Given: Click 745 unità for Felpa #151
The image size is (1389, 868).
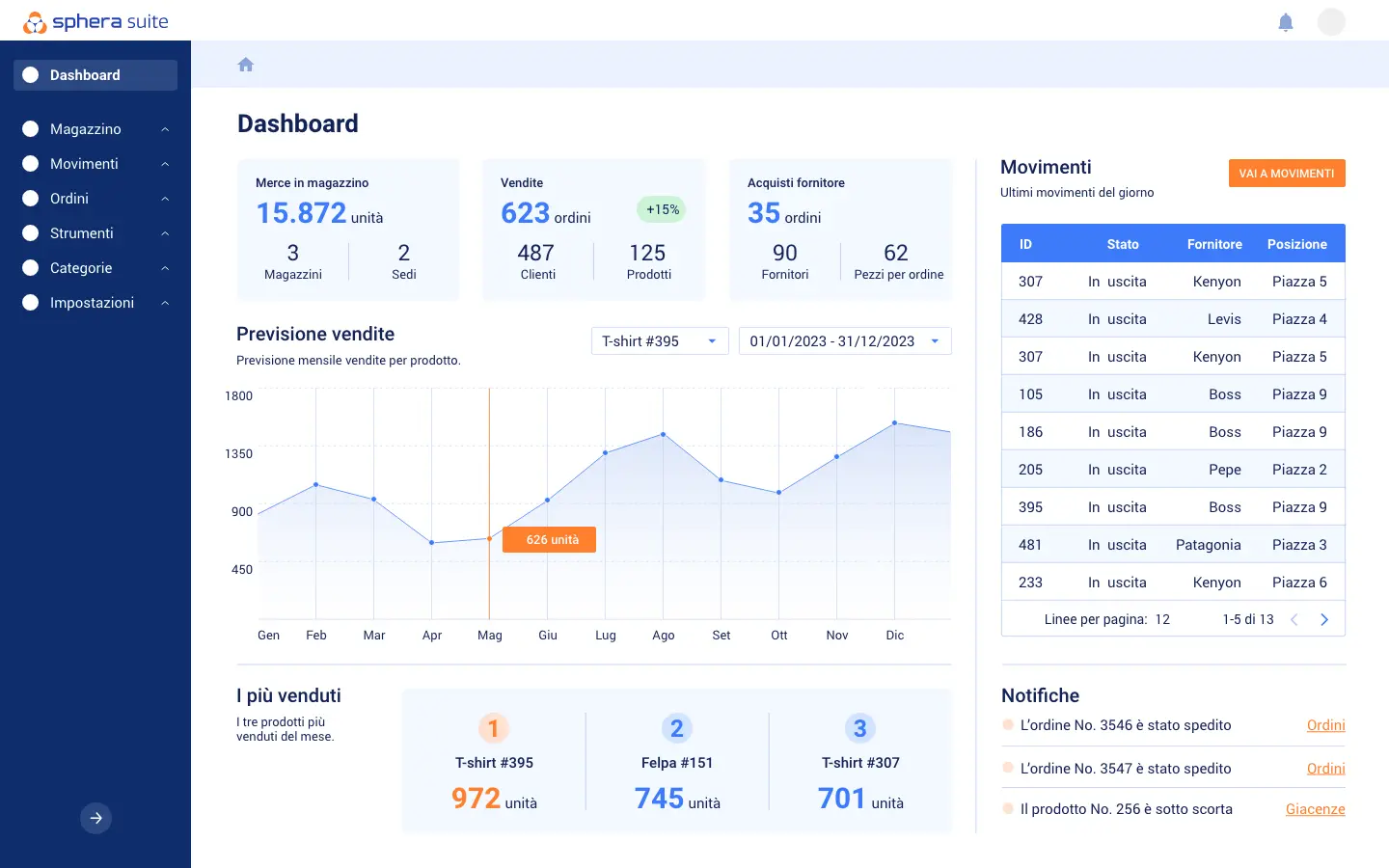Looking at the screenshot, I should (677, 799).
